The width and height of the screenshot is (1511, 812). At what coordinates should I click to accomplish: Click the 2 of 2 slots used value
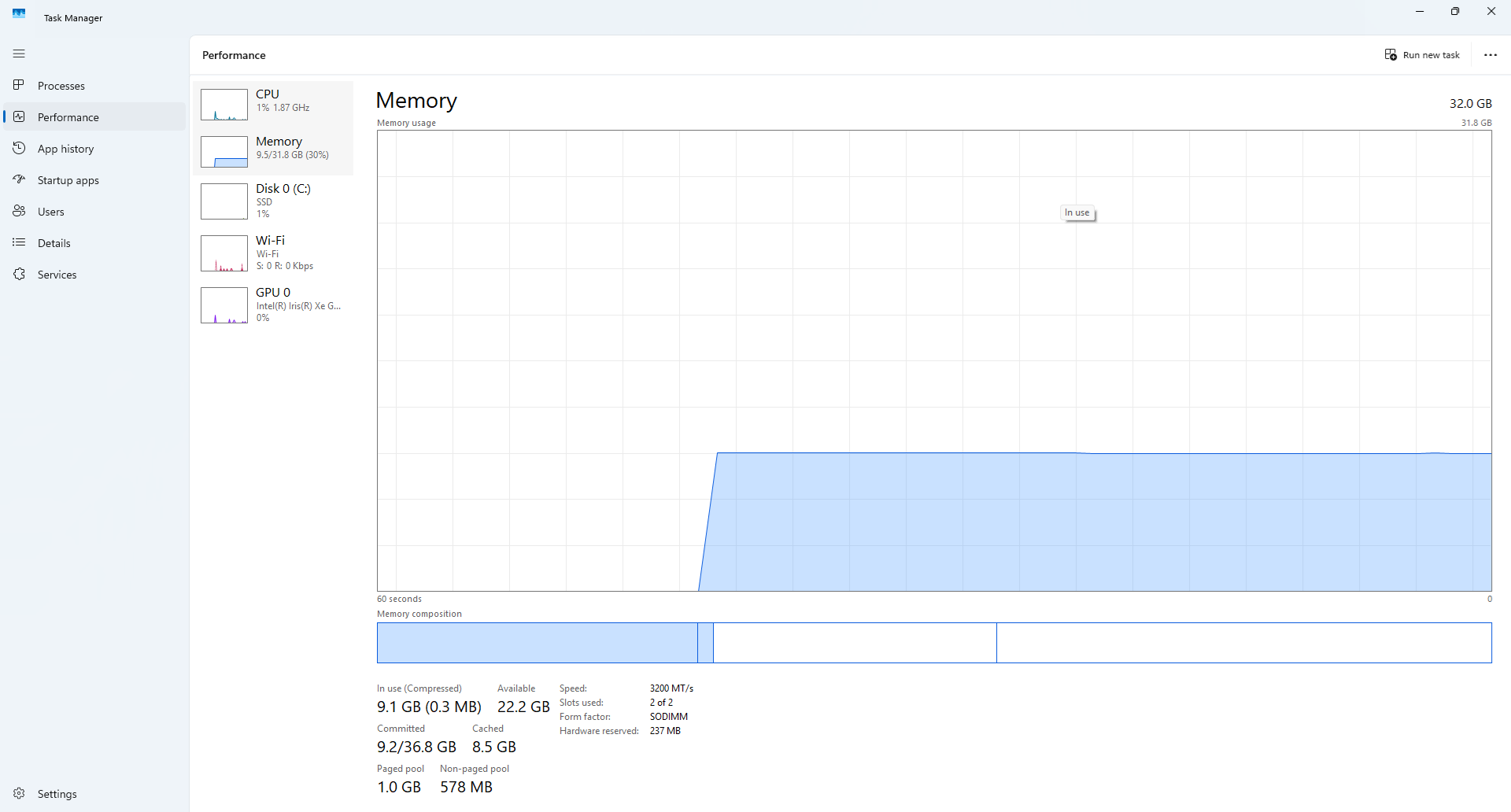[661, 703]
